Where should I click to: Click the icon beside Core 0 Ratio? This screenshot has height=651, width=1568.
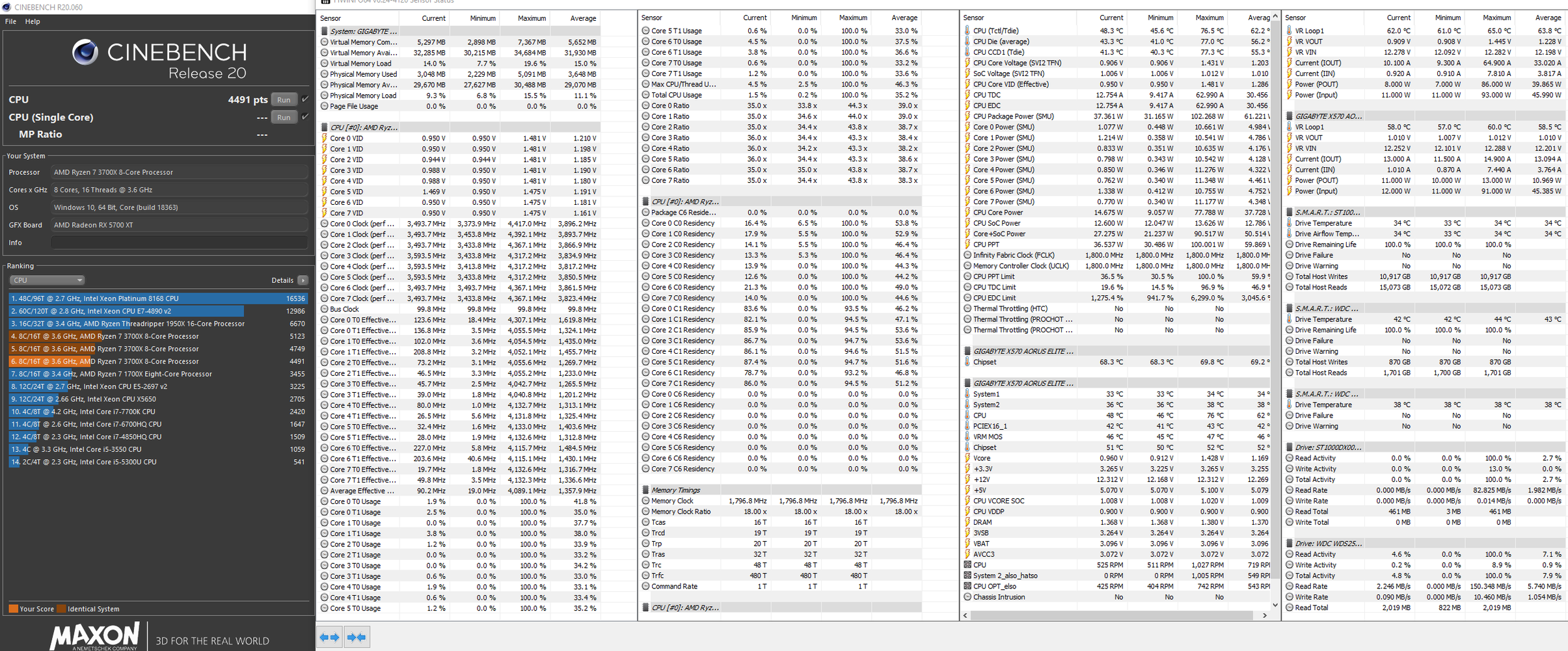coord(645,105)
